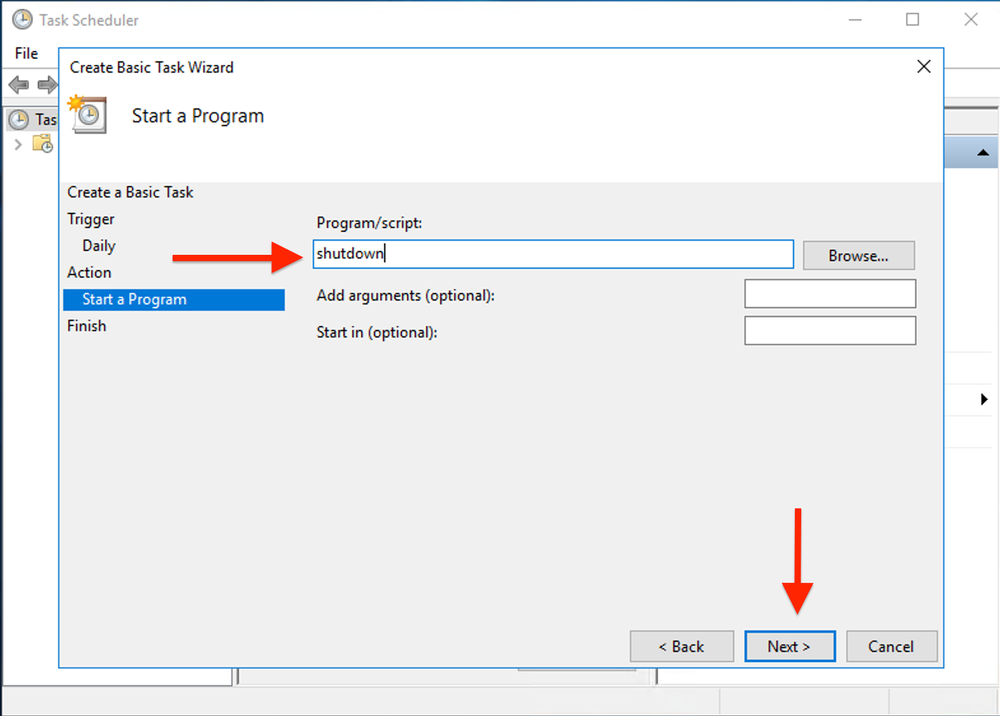Select the Daily step in the wizard sidebar
This screenshot has height=716, width=1000.
point(97,245)
